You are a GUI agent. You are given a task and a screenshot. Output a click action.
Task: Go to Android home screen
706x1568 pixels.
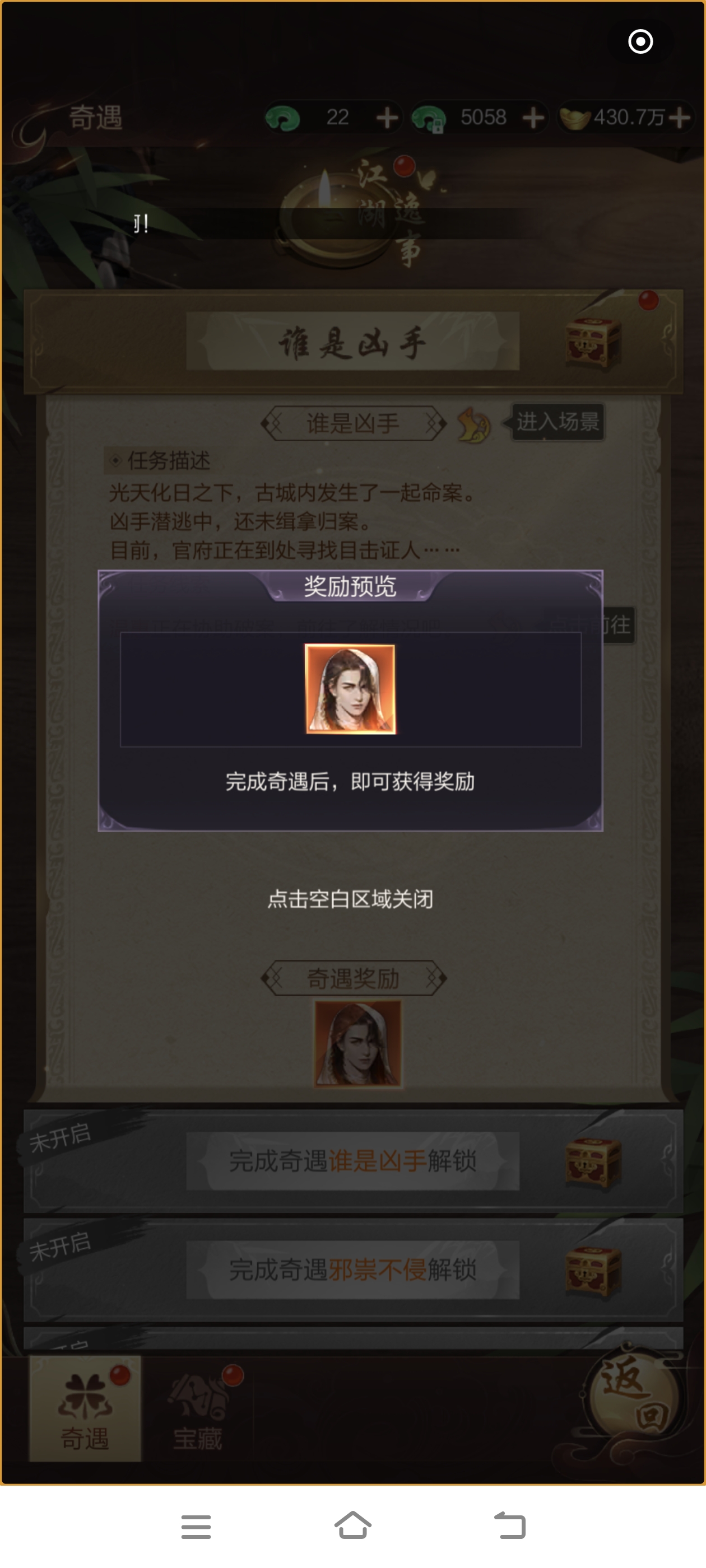coord(352,1525)
